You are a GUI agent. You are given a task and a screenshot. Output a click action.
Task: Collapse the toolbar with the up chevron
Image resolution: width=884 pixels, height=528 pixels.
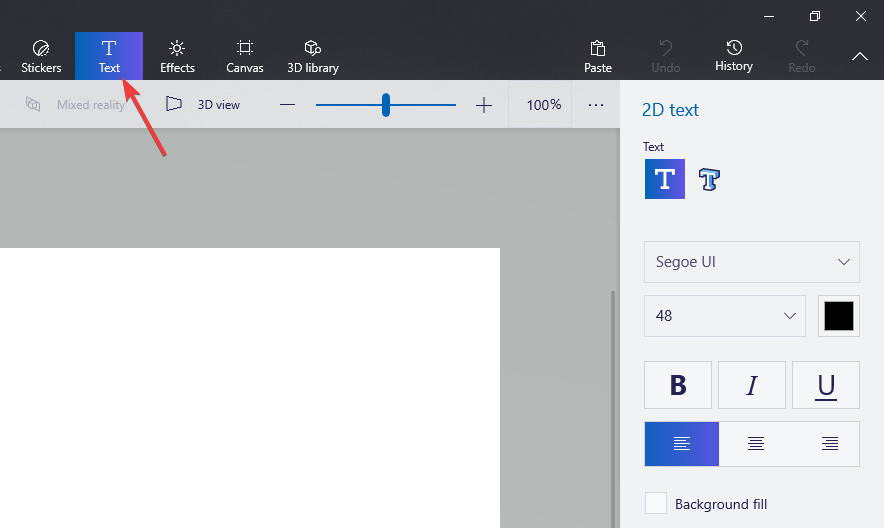[860, 56]
